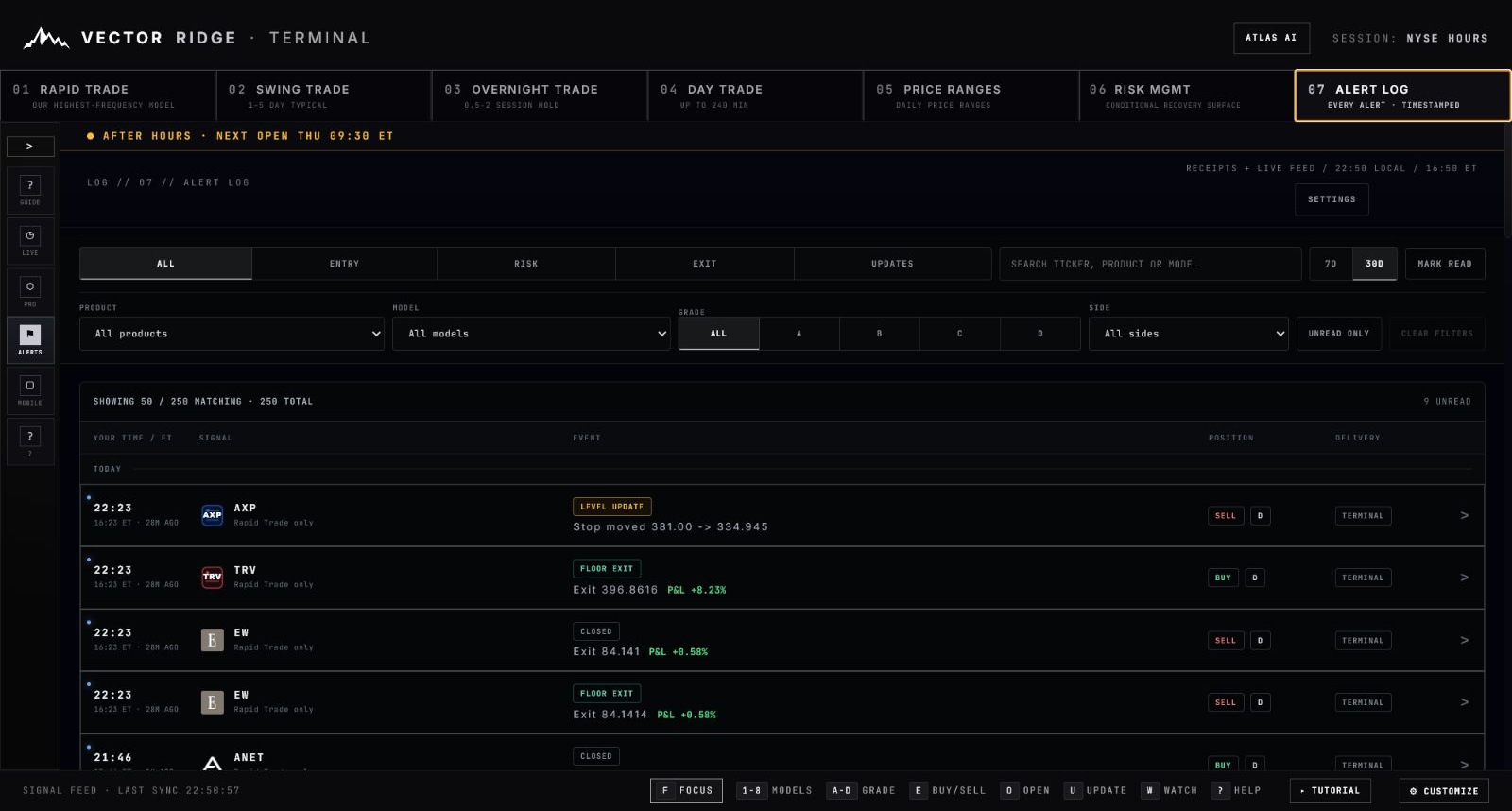The width and height of the screenshot is (1512, 811).
Task: Select grade C filter
Action: click(960, 334)
